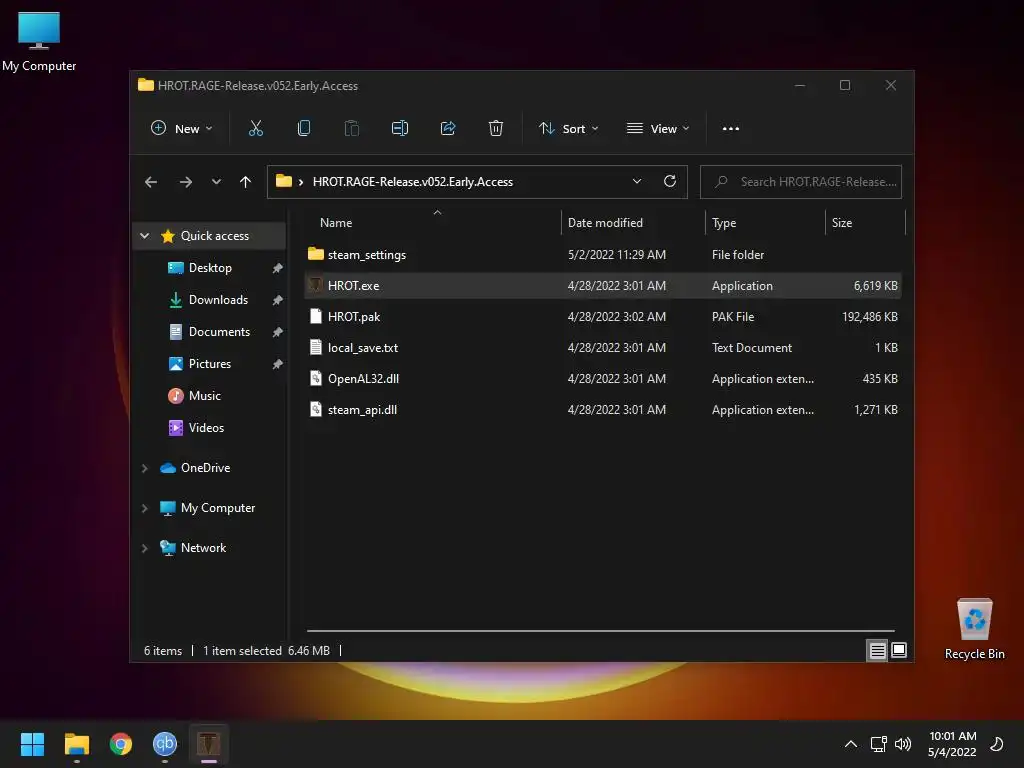Select the local_save.txt file
1024x768 pixels.
603,347
